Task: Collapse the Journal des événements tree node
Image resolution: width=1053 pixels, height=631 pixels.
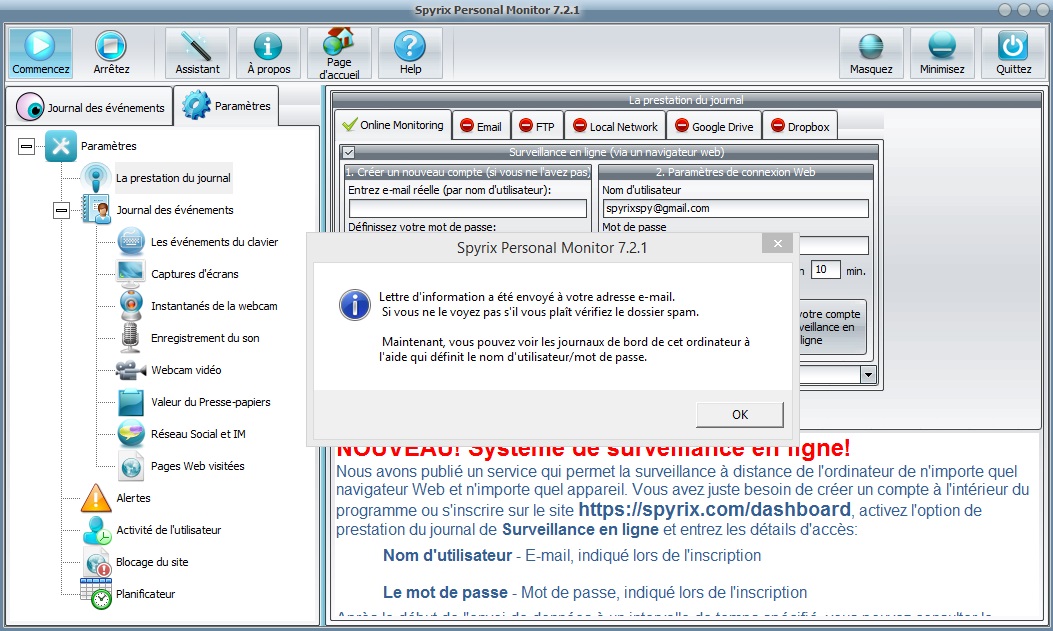Action: pos(61,210)
